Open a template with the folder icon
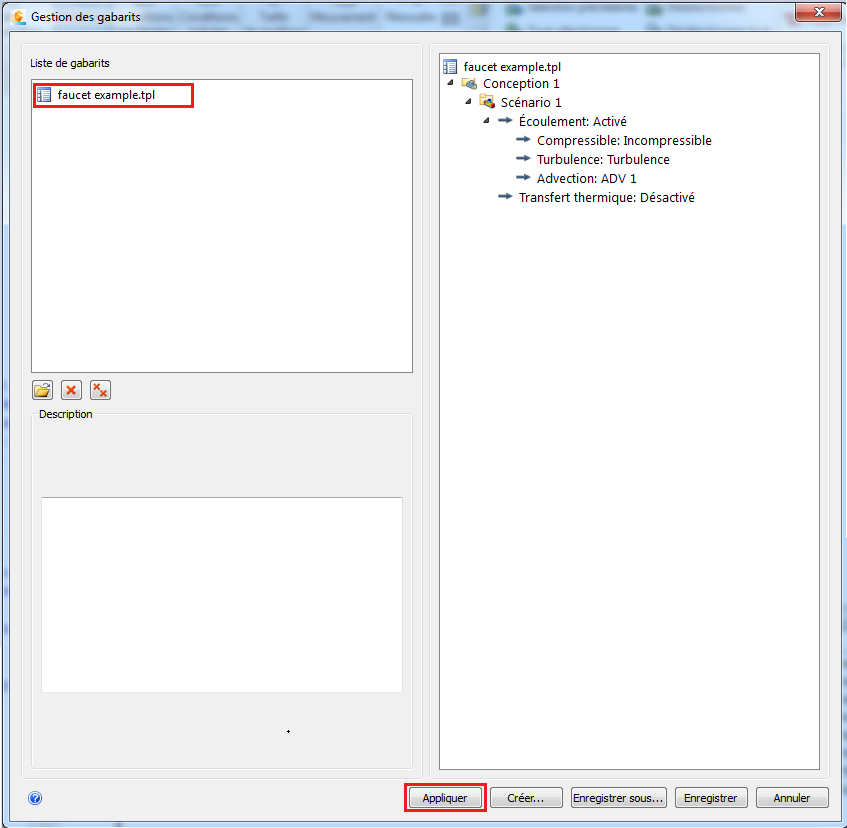This screenshot has height=828, width=847. [42, 390]
